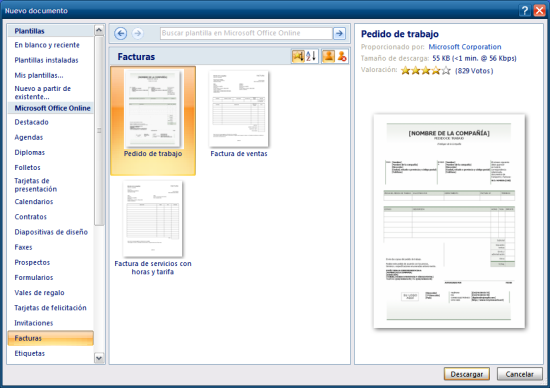Select Diapositivas de diseño category
The image size is (550, 388).
click(51, 232)
